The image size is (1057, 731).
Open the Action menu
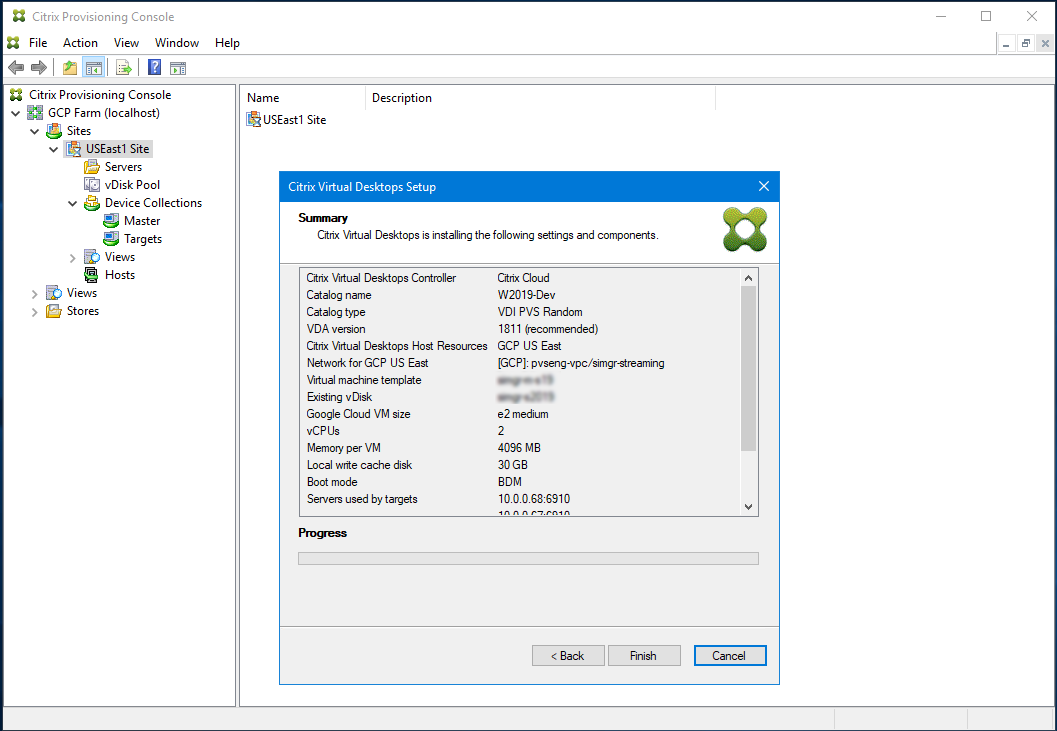point(80,42)
